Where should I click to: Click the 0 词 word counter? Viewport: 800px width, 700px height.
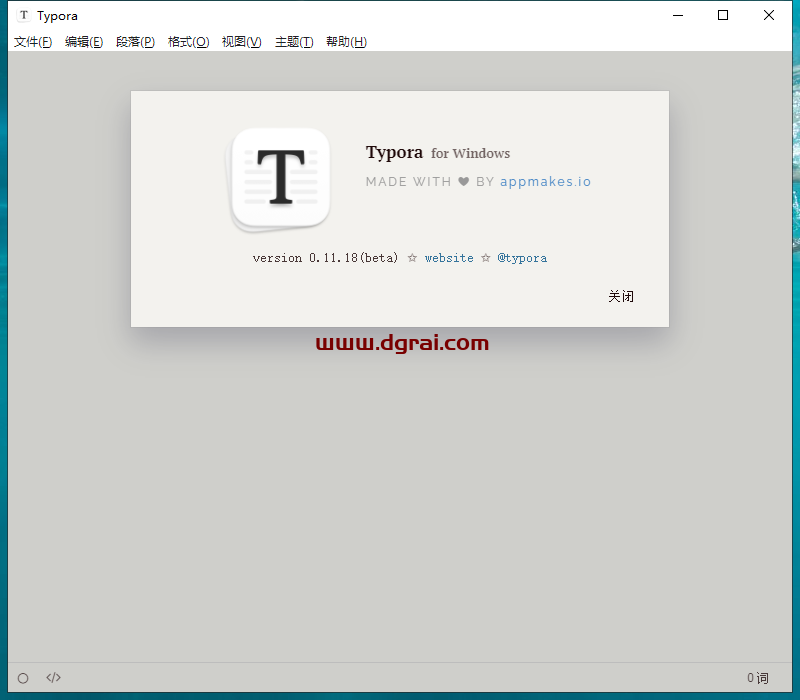tap(758, 677)
